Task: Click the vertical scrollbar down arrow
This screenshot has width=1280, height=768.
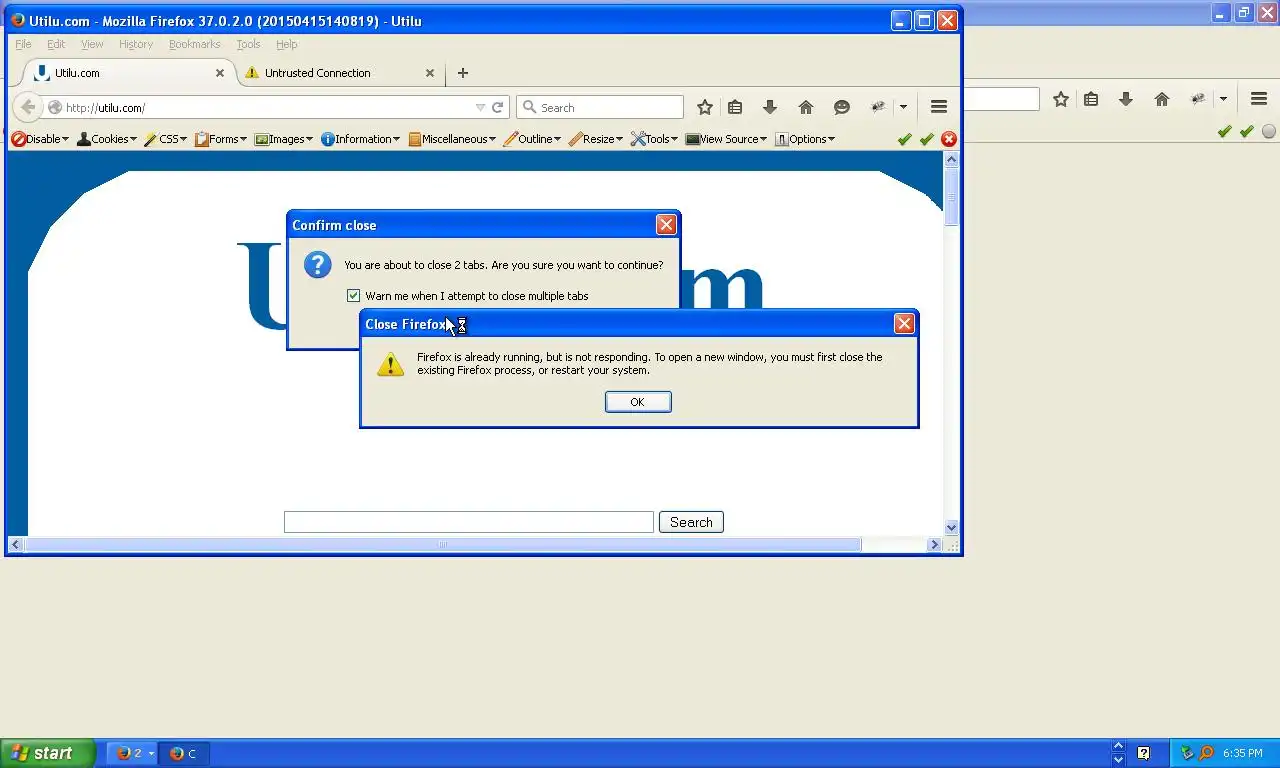Action: tap(951, 527)
